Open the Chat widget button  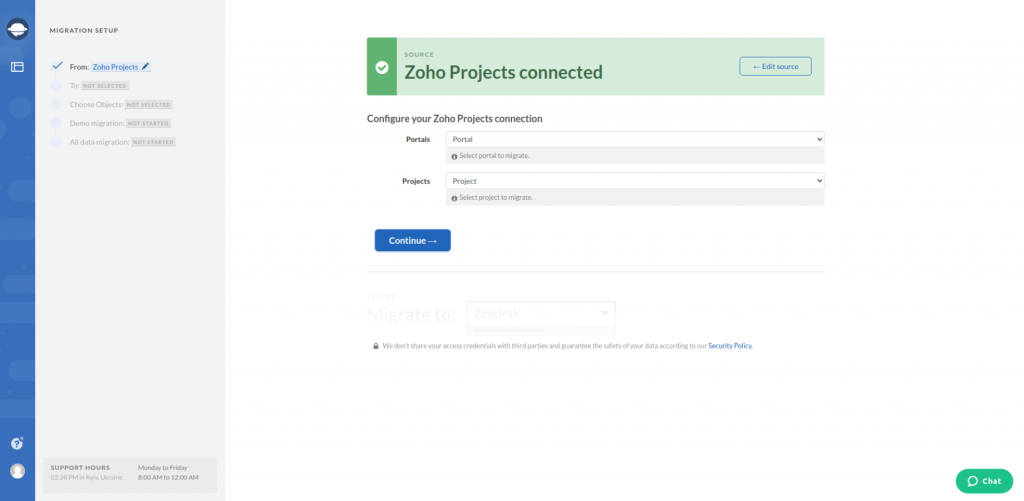[x=984, y=481]
